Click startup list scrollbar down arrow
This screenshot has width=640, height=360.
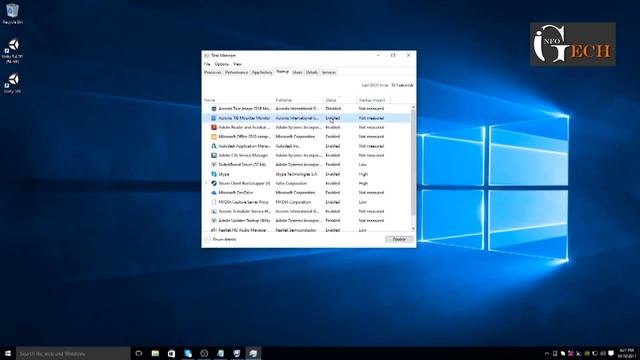pos(413,229)
